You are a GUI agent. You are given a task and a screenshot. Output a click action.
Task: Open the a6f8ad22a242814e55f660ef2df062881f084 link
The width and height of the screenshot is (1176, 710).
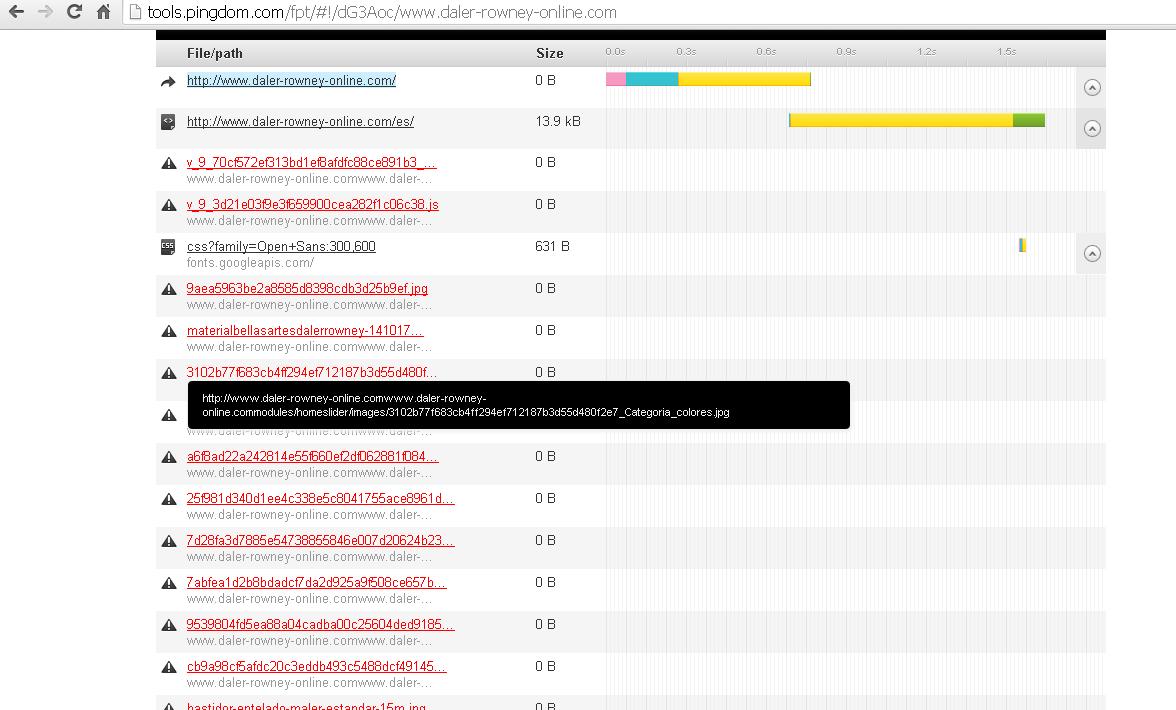point(313,457)
